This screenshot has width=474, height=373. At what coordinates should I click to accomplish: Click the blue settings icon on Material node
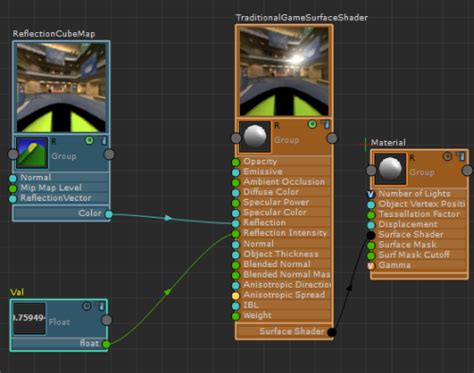click(x=461, y=156)
